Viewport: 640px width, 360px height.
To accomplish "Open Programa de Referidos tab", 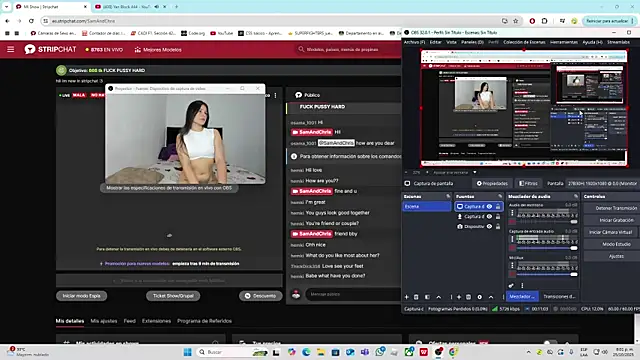I will [204, 321].
